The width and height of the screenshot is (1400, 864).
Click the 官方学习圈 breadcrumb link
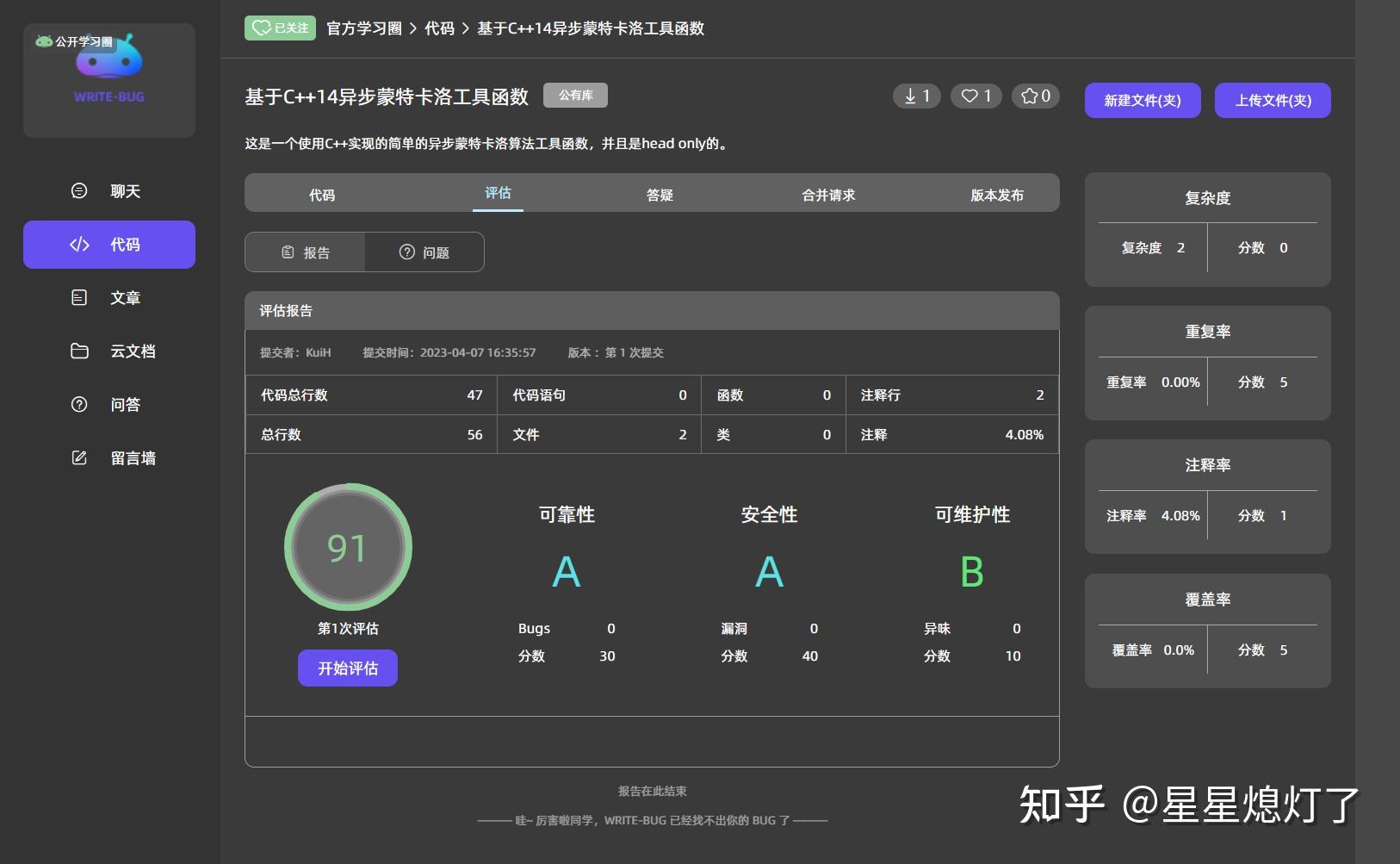coord(364,28)
